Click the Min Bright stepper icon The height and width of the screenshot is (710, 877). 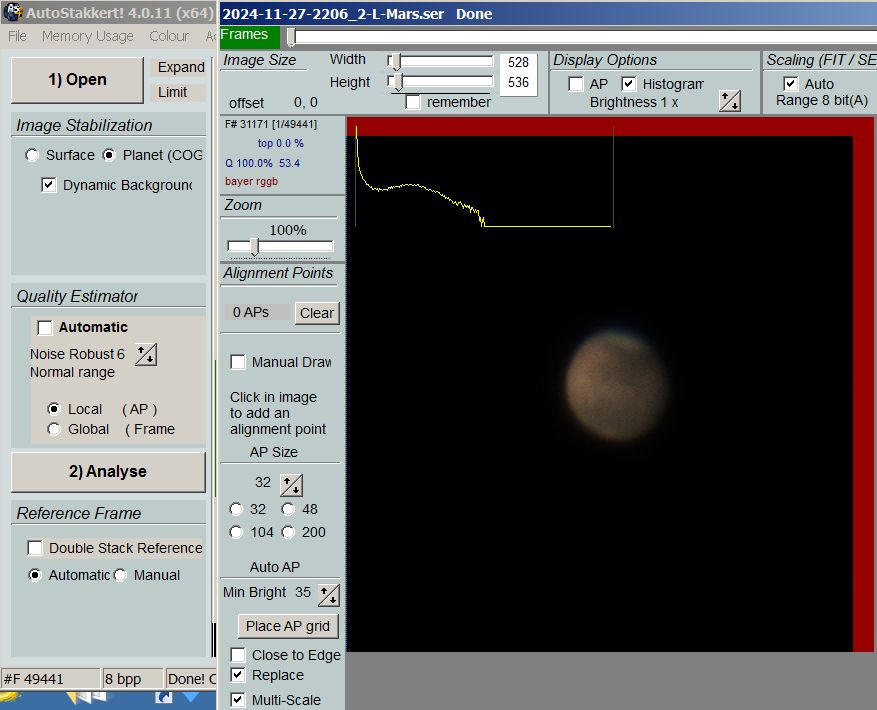click(x=328, y=595)
